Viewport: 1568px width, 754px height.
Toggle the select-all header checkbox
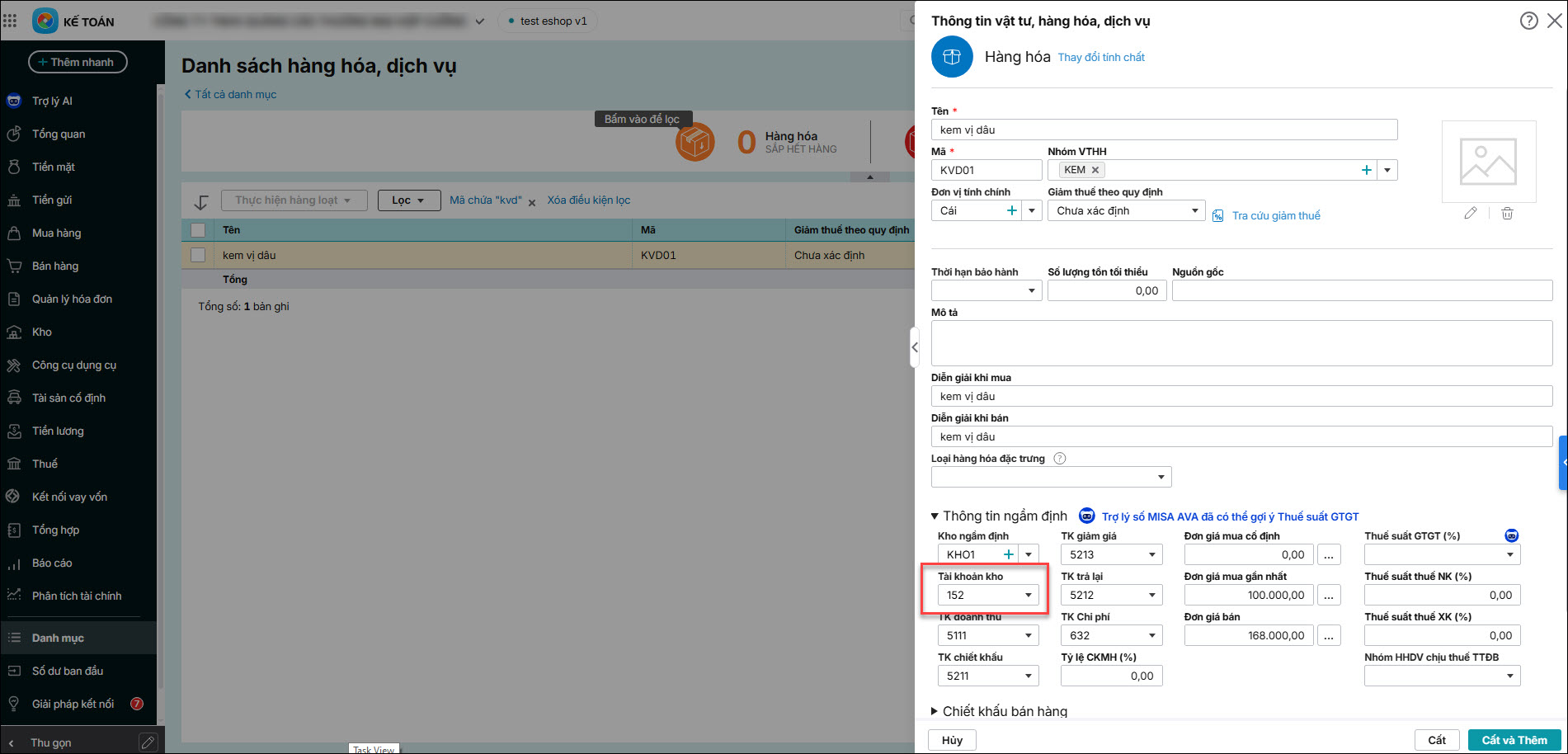(x=198, y=230)
